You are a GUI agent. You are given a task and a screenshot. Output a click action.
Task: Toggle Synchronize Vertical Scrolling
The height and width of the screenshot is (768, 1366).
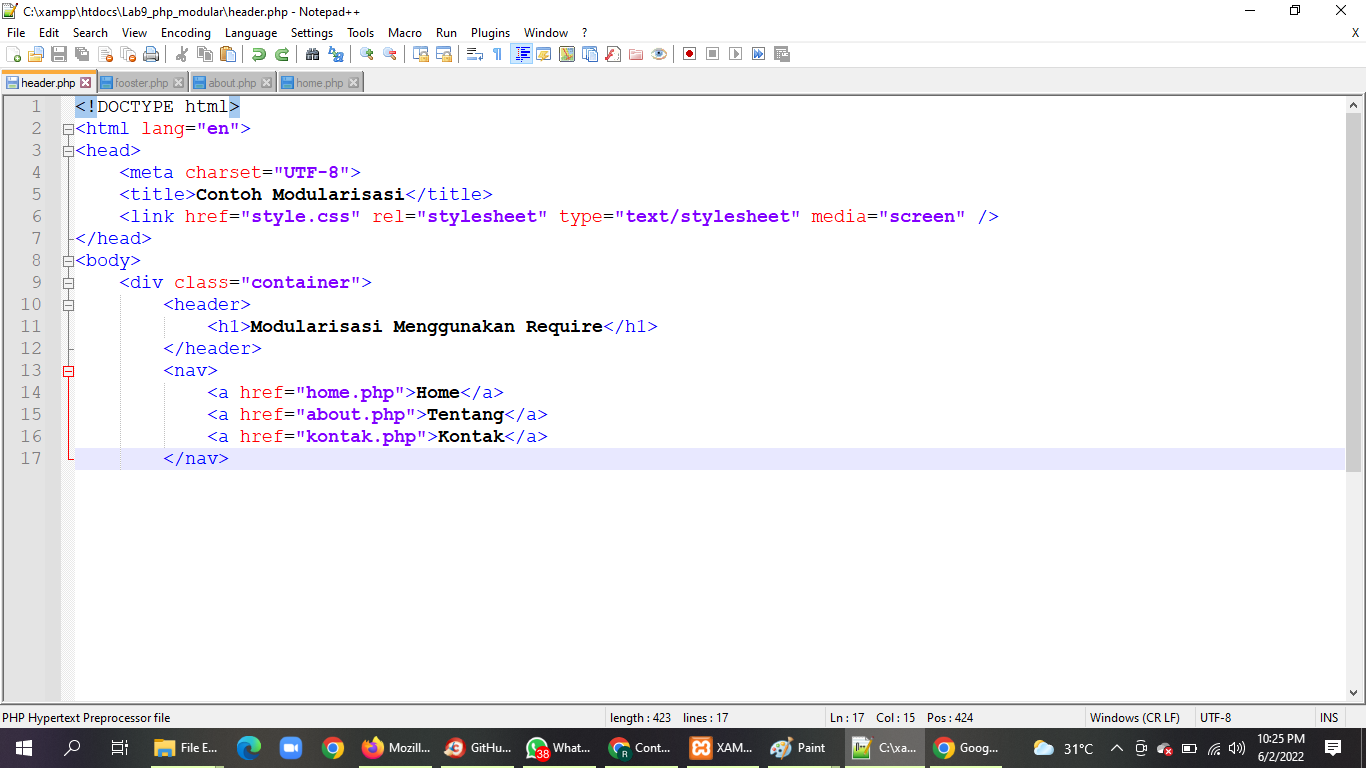[x=421, y=54]
